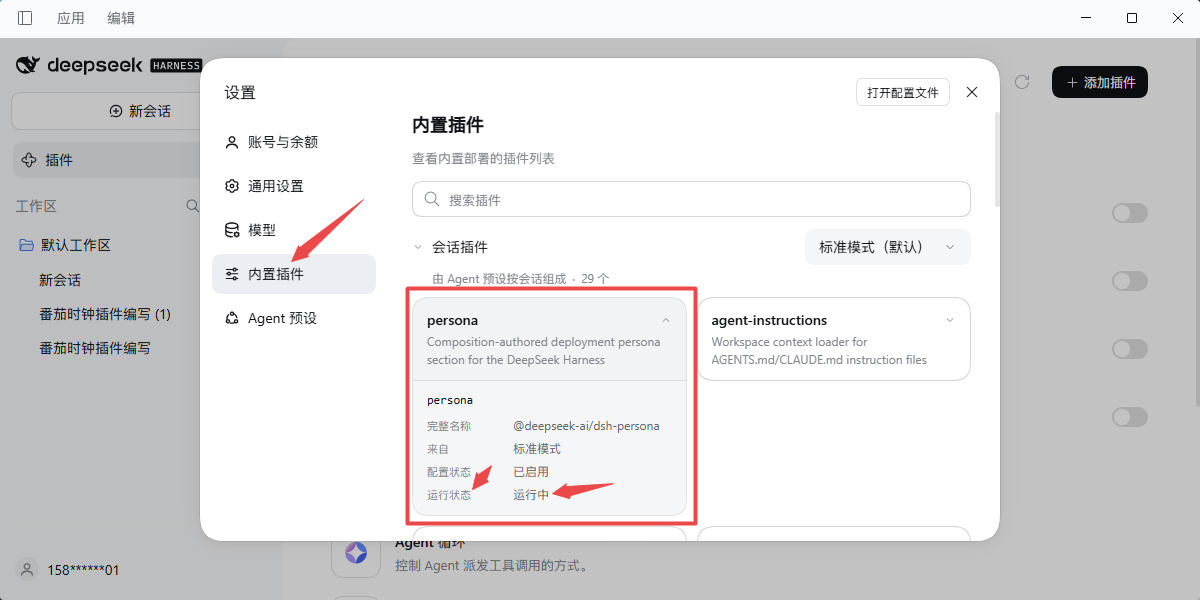Viewport: 1200px width, 600px height.
Task: Expand the agent-instructions plugin card
Action: point(950,321)
